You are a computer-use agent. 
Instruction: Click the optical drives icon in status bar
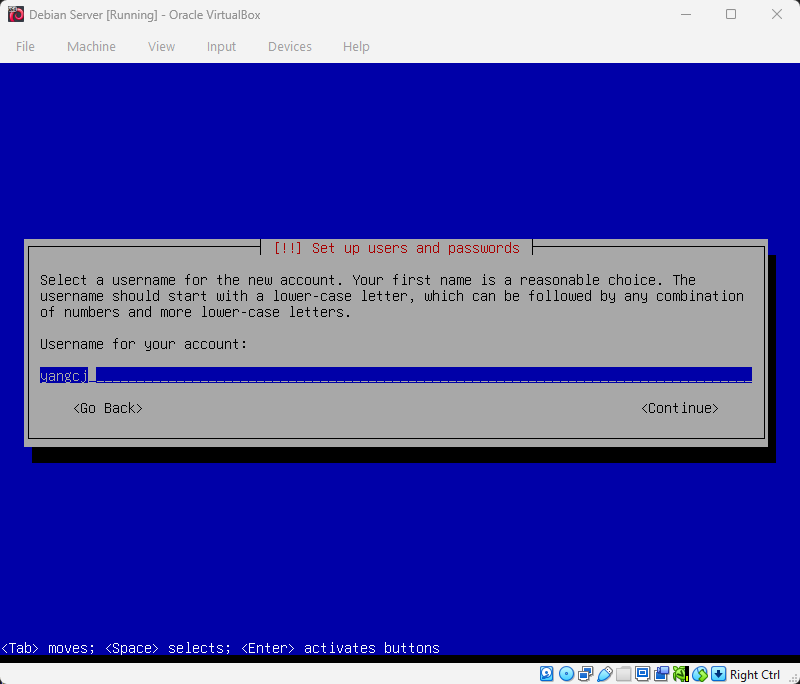point(566,673)
